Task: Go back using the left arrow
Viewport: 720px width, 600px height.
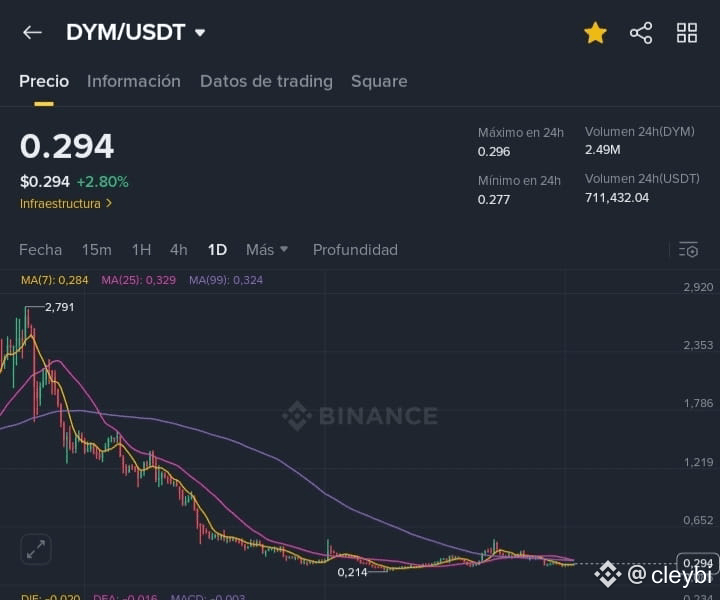Action: (x=32, y=33)
